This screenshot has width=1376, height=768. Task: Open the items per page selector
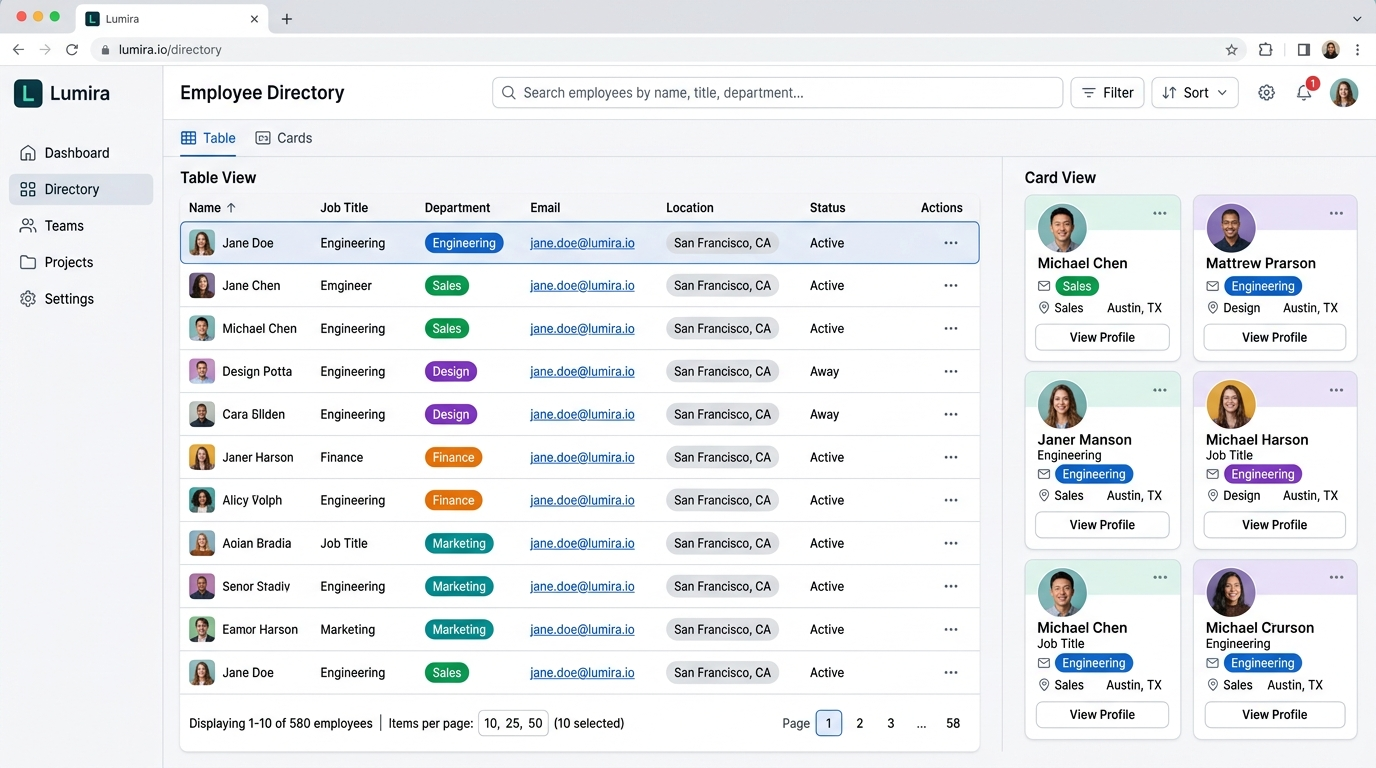513,723
